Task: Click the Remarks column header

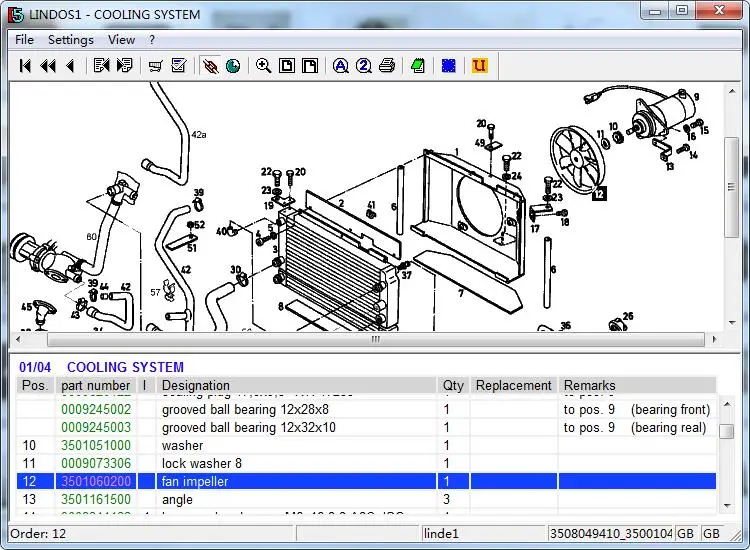Action: tap(637, 385)
